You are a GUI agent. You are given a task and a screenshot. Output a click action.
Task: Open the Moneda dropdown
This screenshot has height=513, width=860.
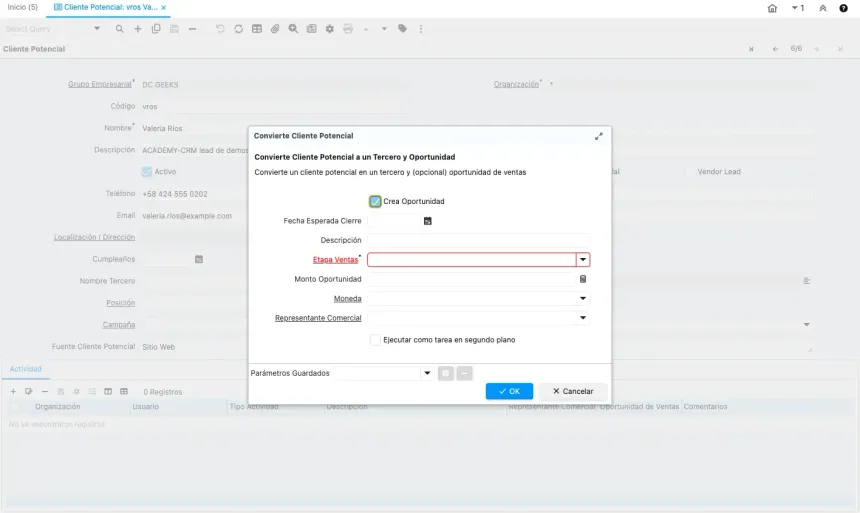coord(583,298)
